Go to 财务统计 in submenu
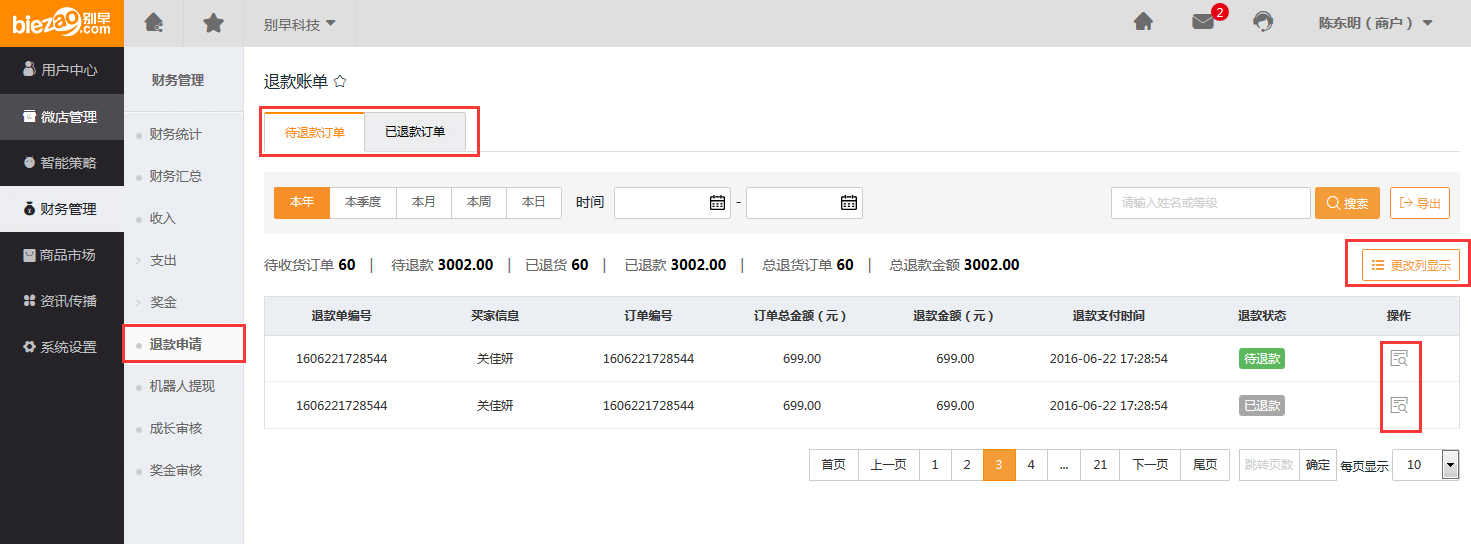Viewport: 1471px width, 544px height. (175, 134)
